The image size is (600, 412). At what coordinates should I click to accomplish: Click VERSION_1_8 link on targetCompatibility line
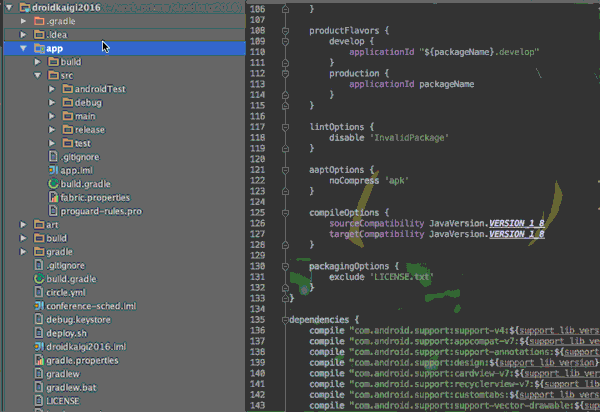tap(517, 234)
